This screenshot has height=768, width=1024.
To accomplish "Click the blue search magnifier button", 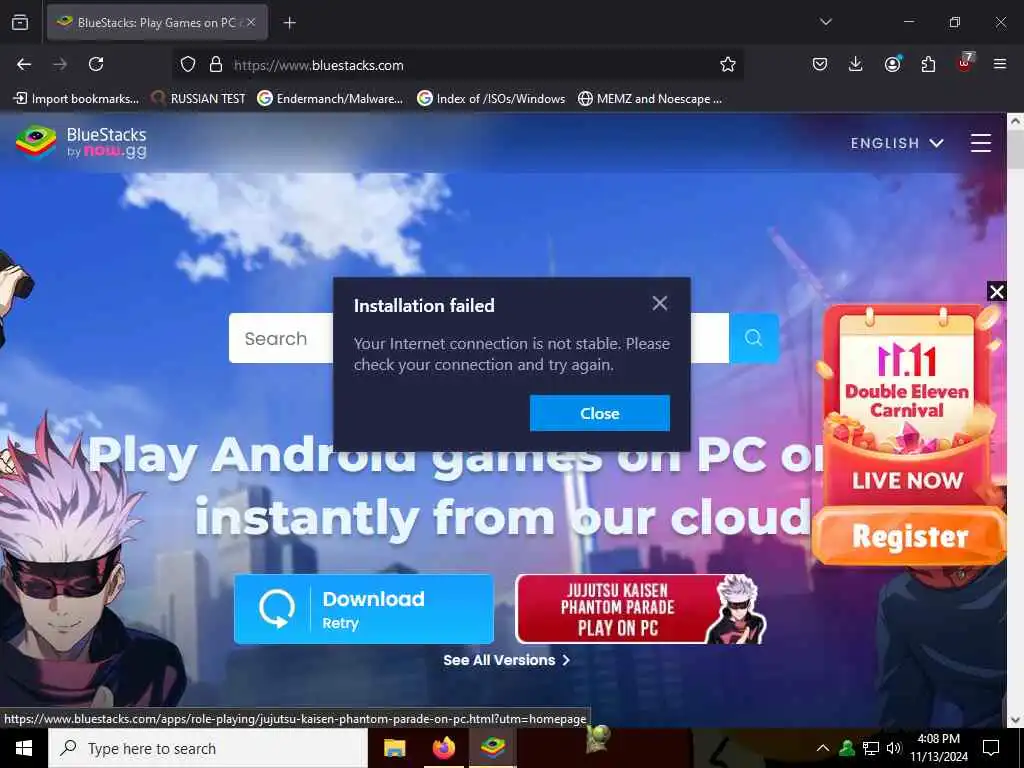I will [x=754, y=338].
